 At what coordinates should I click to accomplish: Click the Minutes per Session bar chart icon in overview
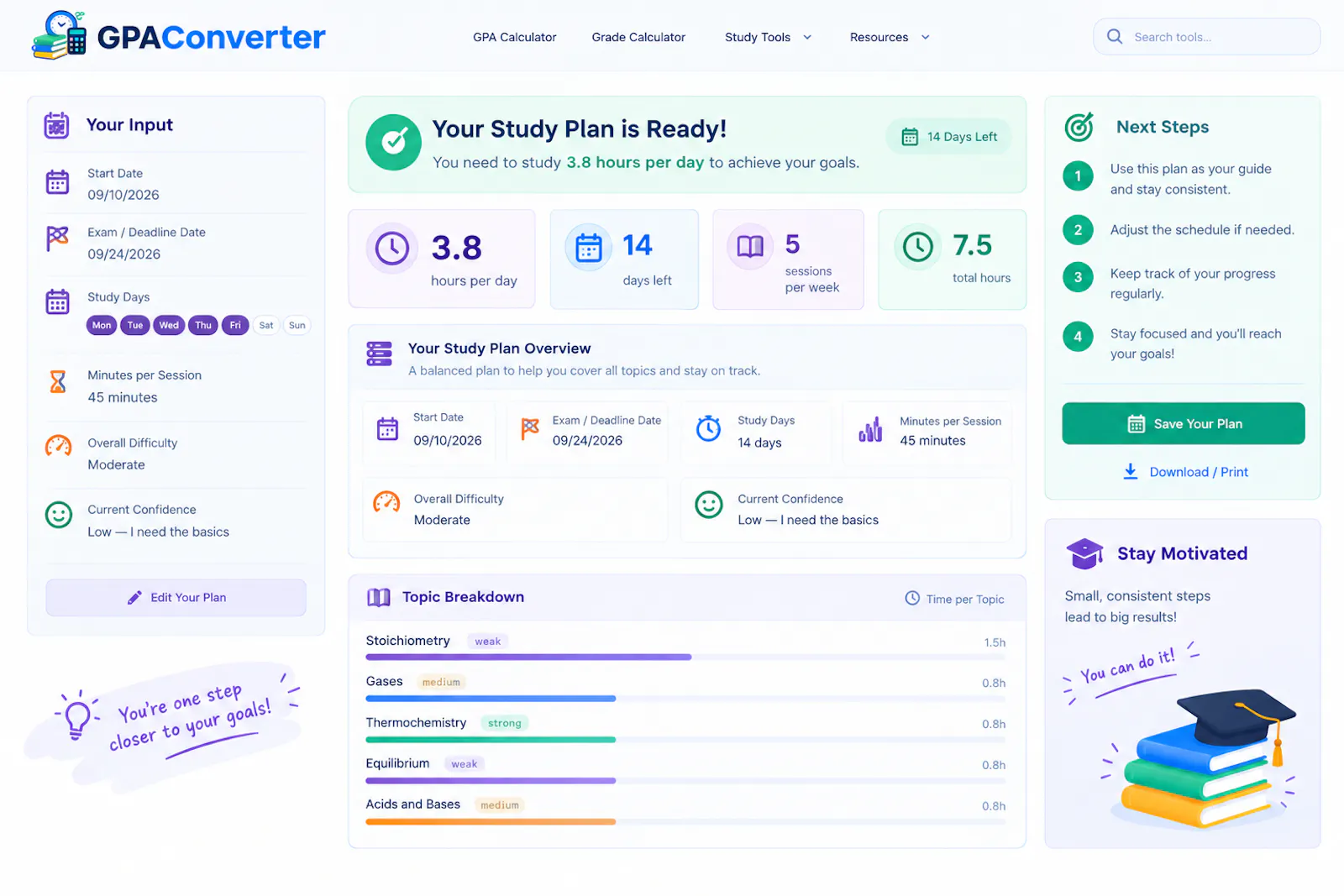tap(870, 429)
